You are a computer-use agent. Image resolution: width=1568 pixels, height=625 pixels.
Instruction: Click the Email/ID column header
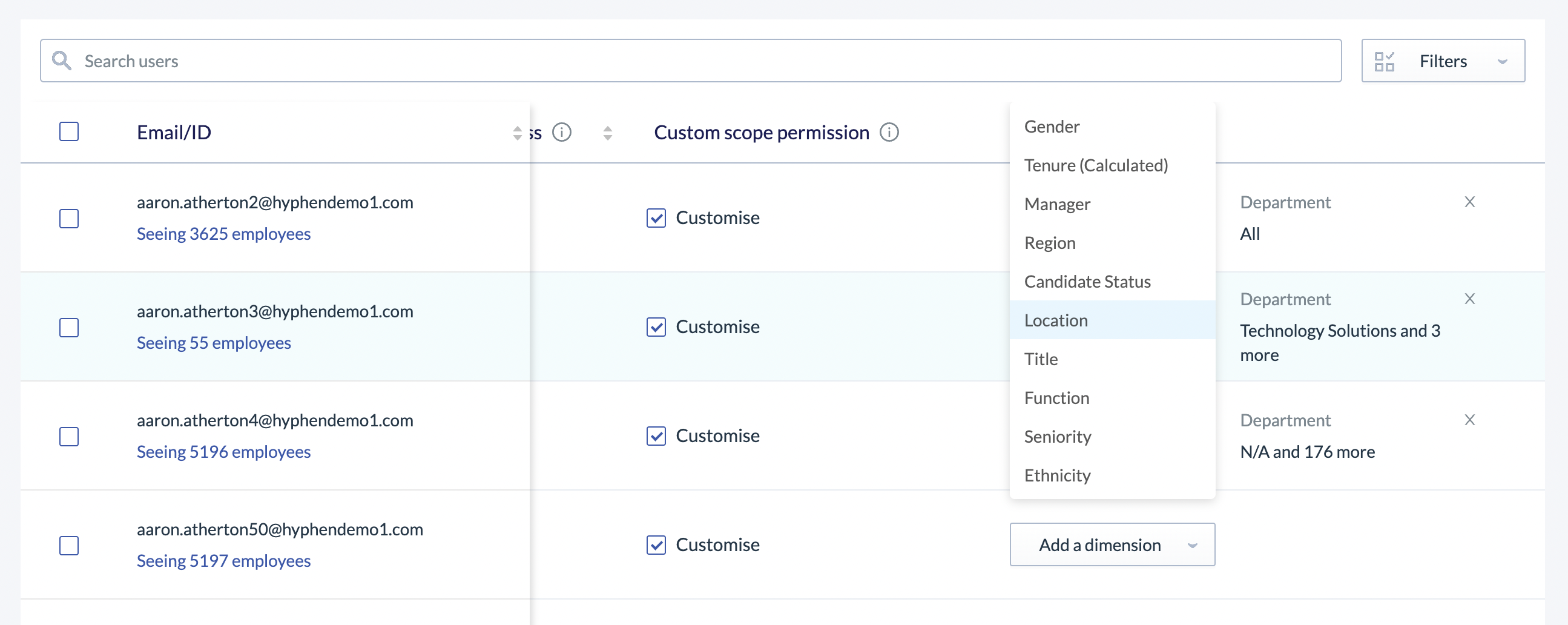(174, 132)
